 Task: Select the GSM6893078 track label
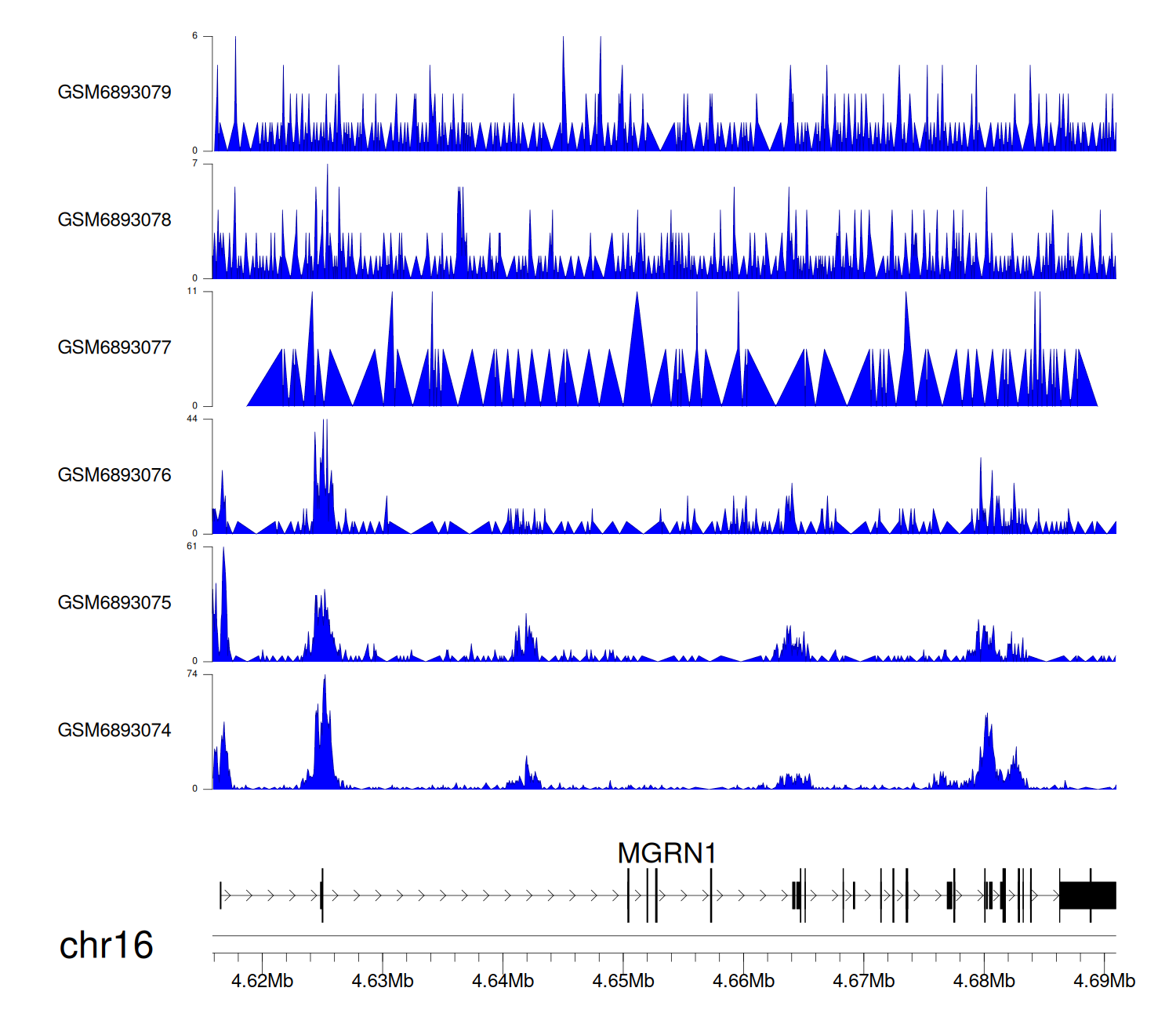pos(114,220)
